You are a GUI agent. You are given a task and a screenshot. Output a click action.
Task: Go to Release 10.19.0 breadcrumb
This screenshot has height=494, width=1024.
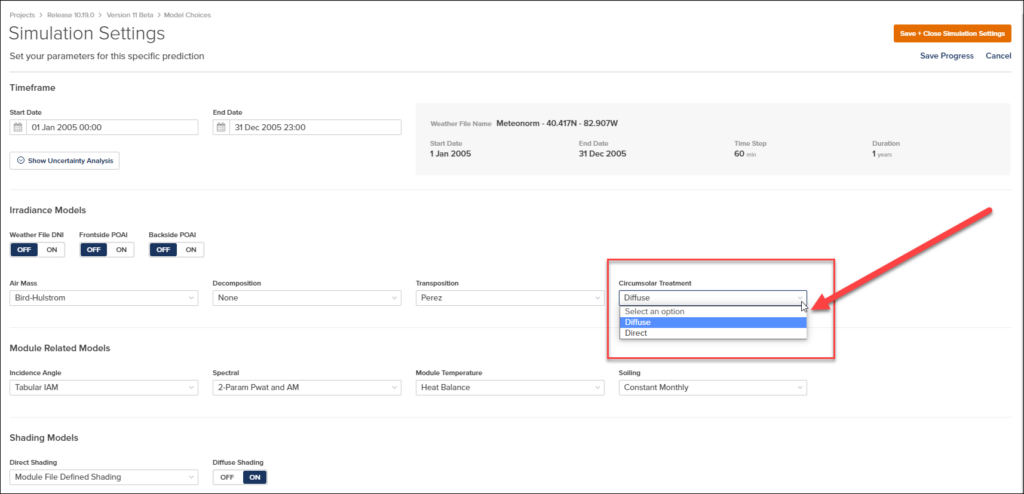(x=69, y=14)
